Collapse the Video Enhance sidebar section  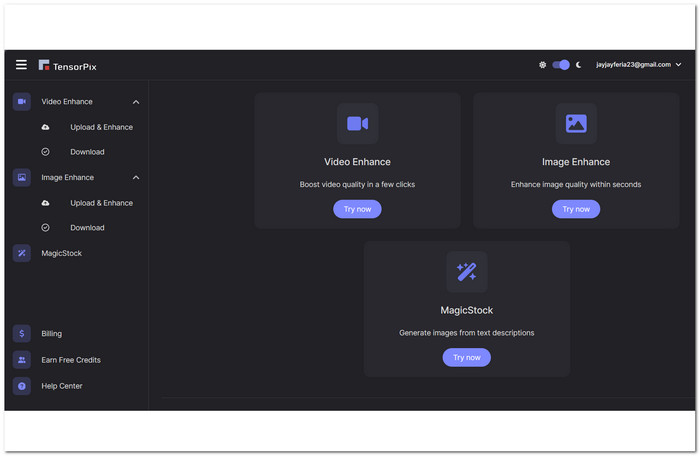pos(136,102)
